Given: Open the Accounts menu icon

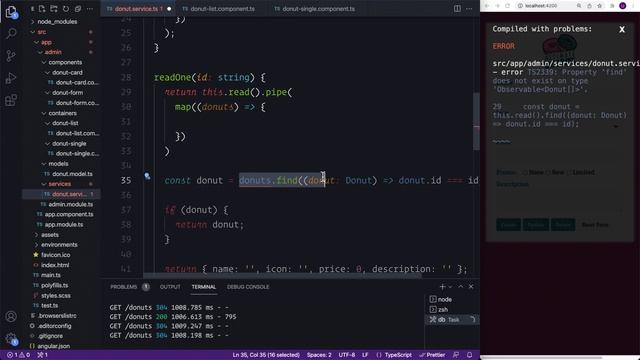Looking at the screenshot, I should (x=11, y=316).
